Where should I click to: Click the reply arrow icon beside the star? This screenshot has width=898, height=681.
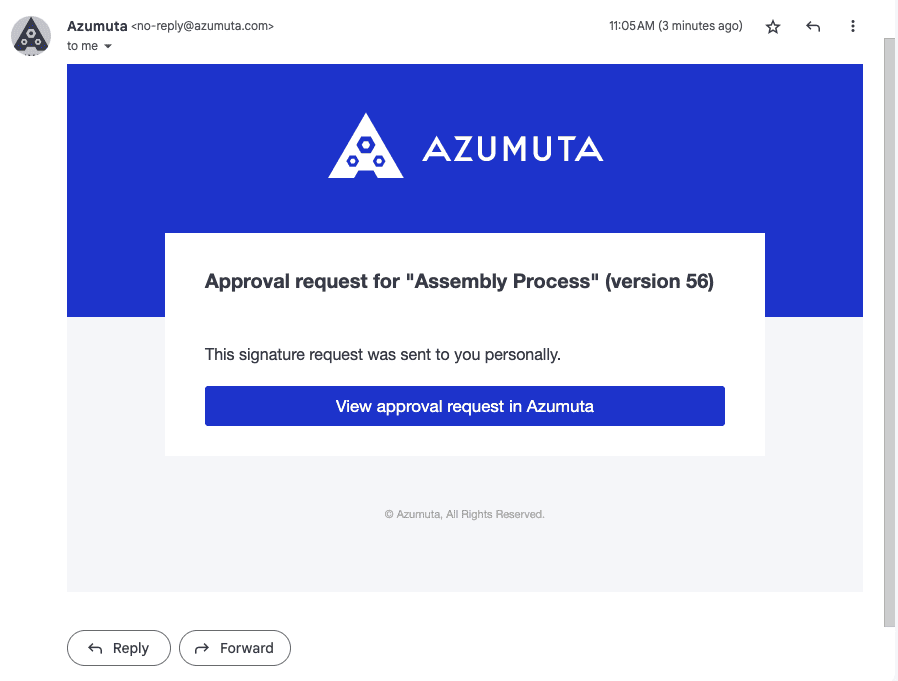(813, 27)
